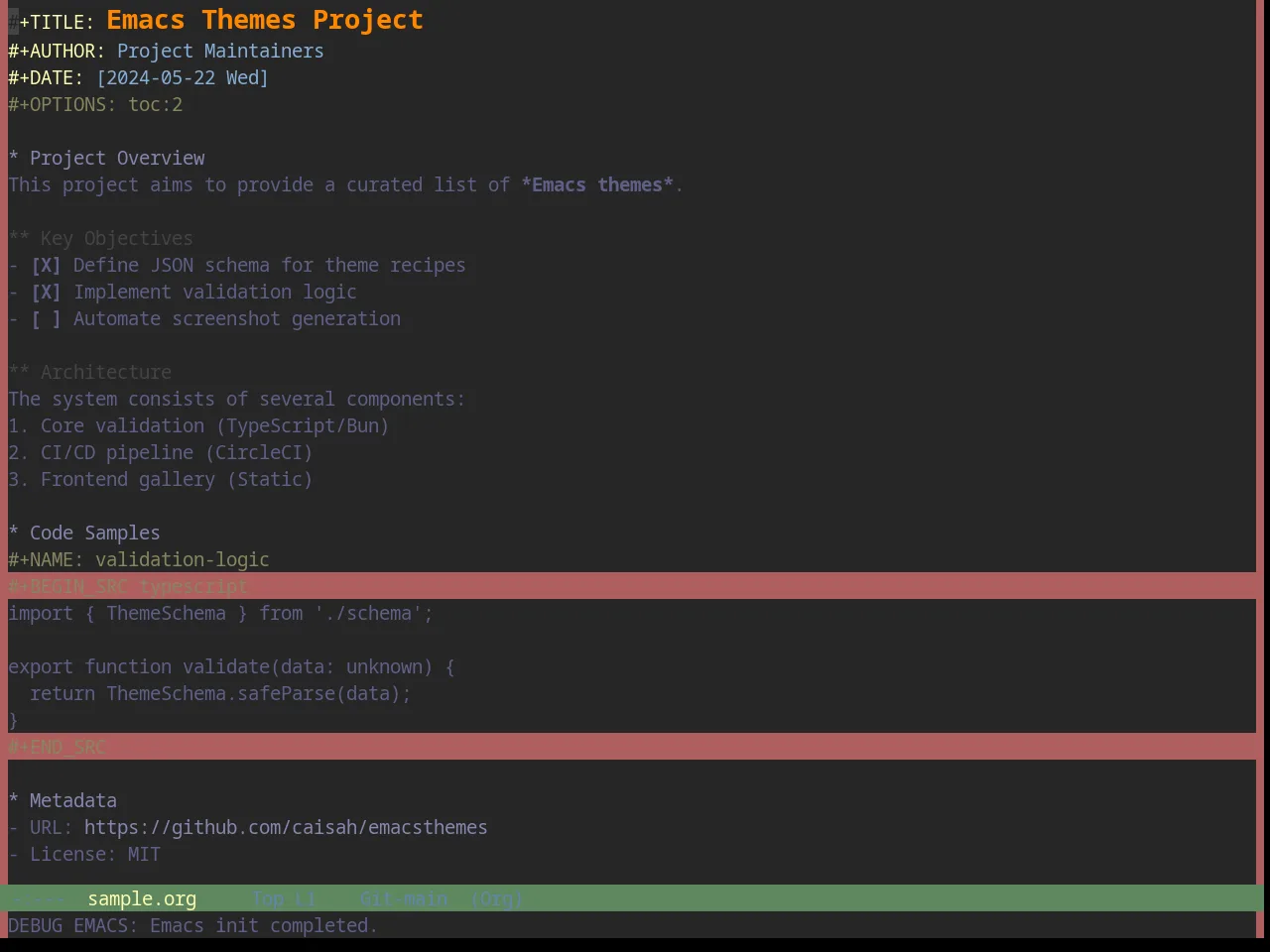Fold the Key Objectives subheading
This screenshot has height=952, width=1270.
(100, 238)
